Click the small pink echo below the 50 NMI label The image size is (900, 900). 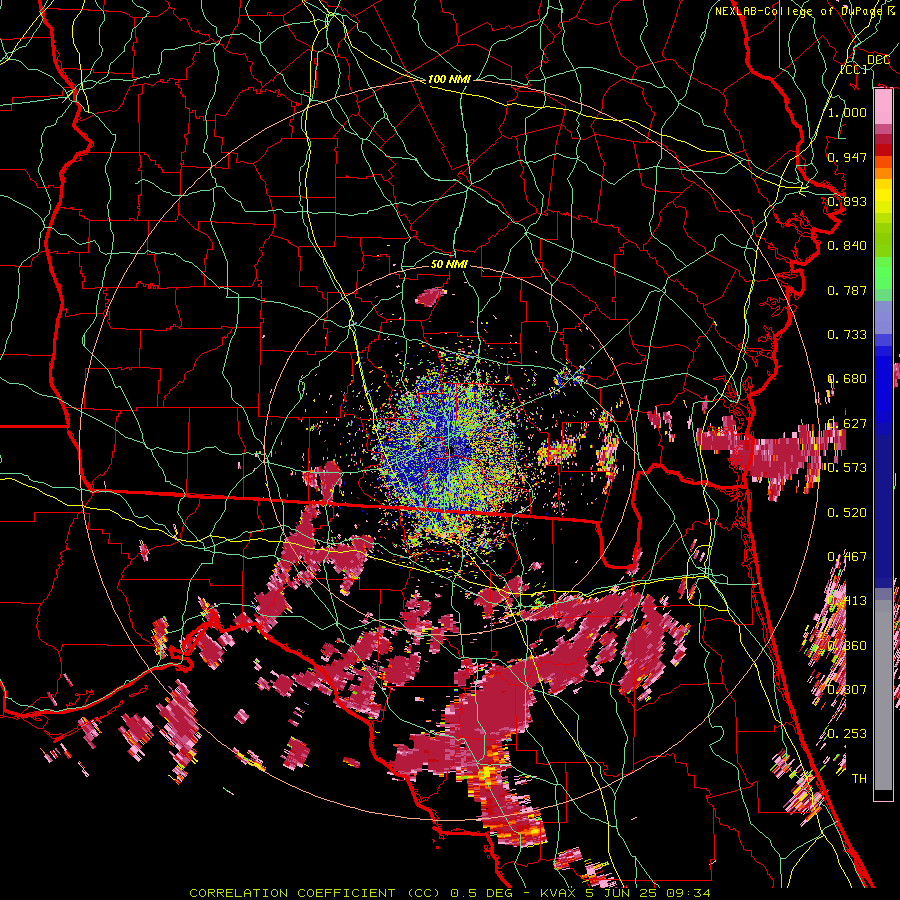pyautogui.click(x=430, y=296)
